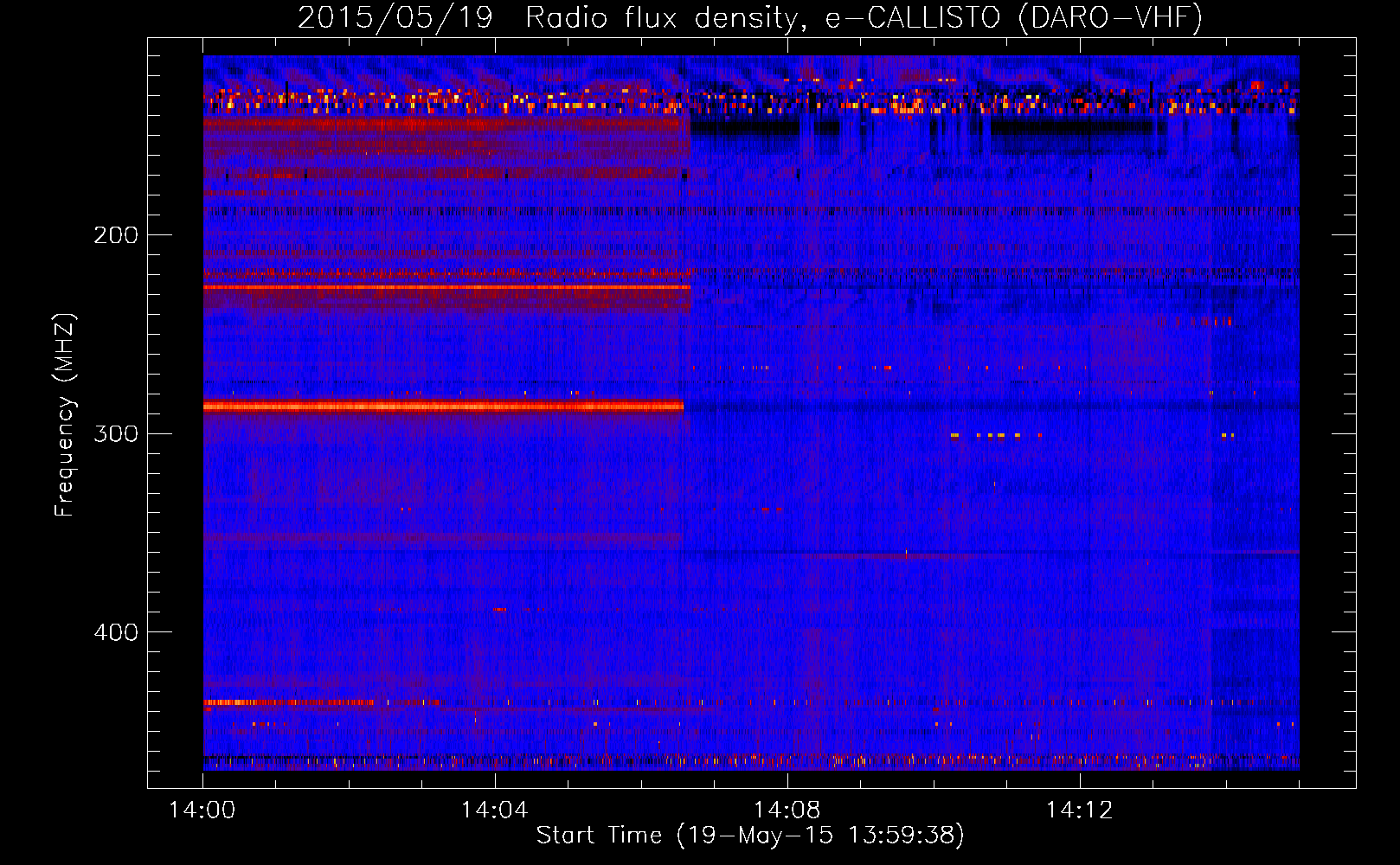The image size is (1400, 865).
Task: Click the 200 frequency tick label
Action: point(116,235)
